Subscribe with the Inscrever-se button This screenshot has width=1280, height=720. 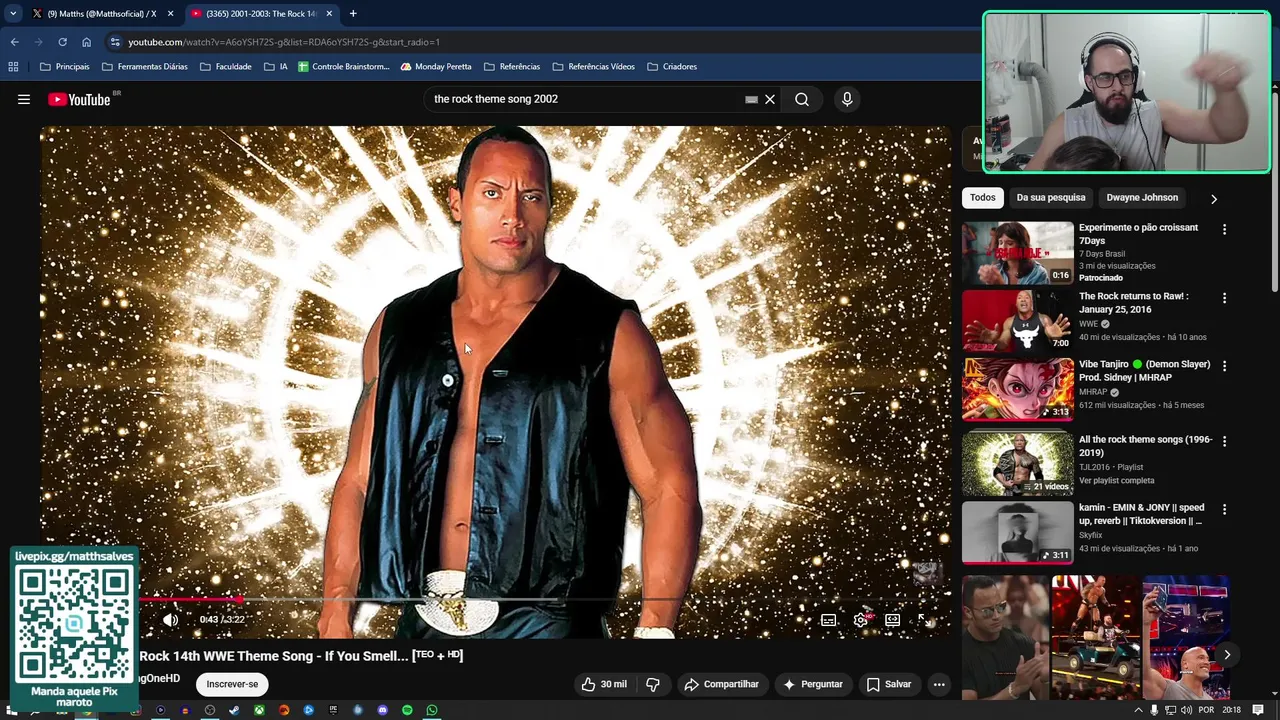(232, 684)
